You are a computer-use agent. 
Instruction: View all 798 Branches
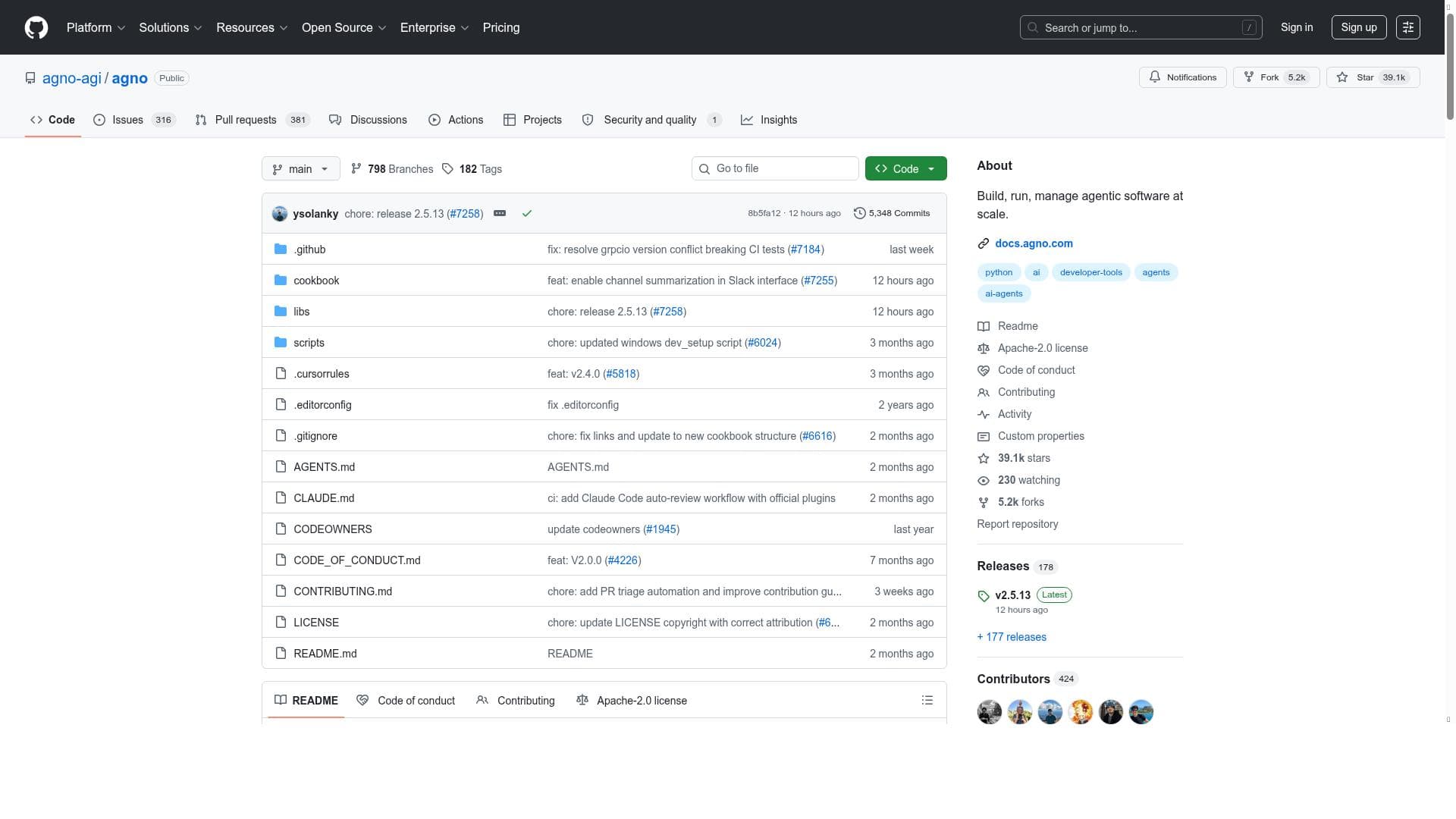point(392,169)
